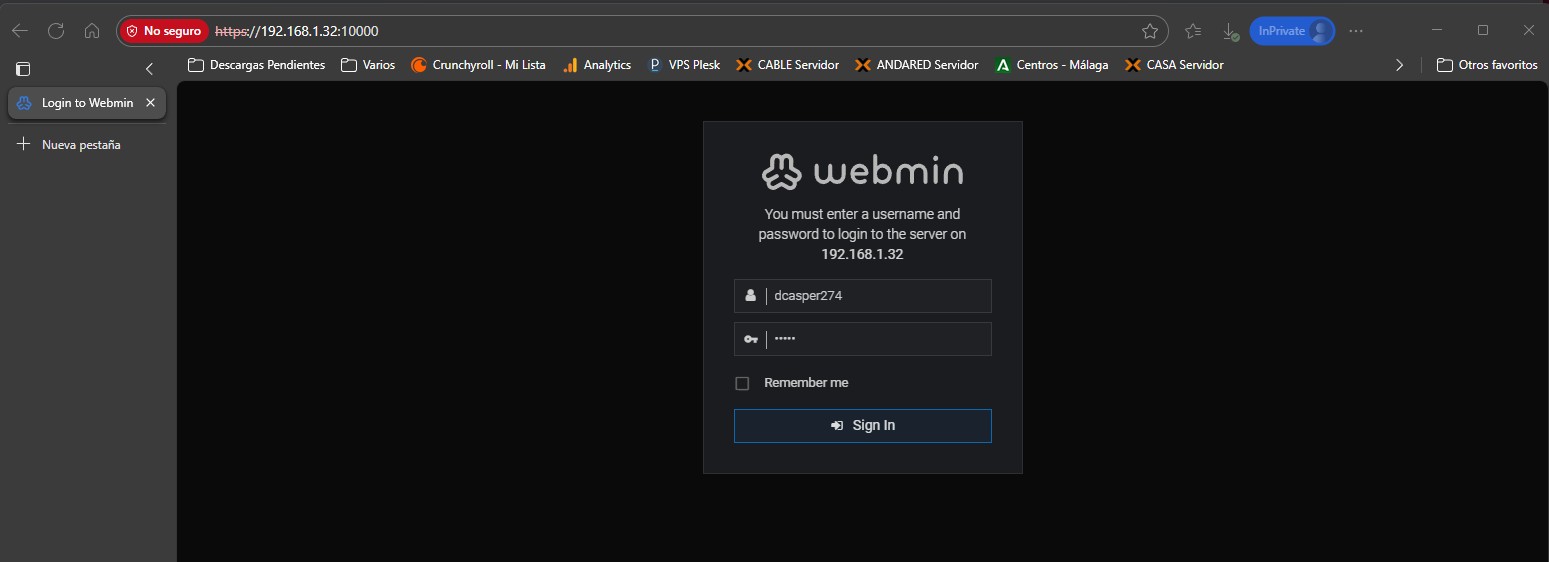This screenshot has height=562, width=1549.
Task: Open the downloads icon
Action: click(1230, 31)
